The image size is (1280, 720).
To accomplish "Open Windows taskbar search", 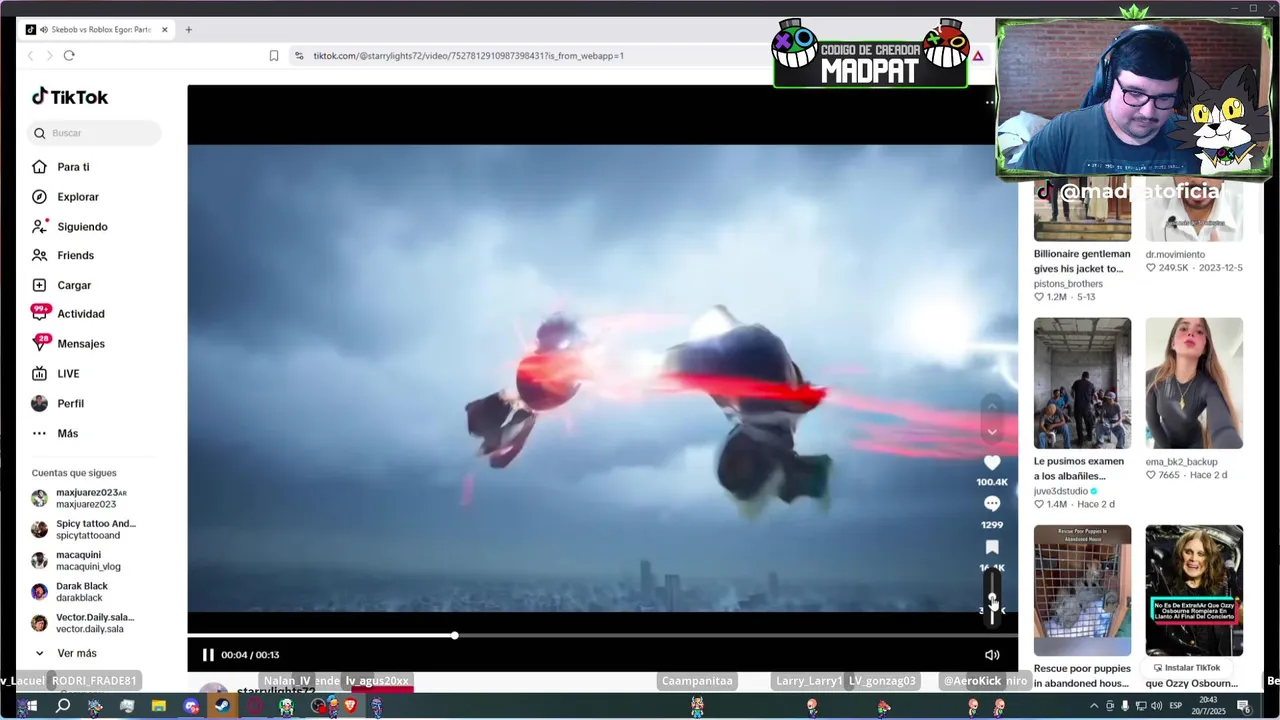I will coord(62,706).
